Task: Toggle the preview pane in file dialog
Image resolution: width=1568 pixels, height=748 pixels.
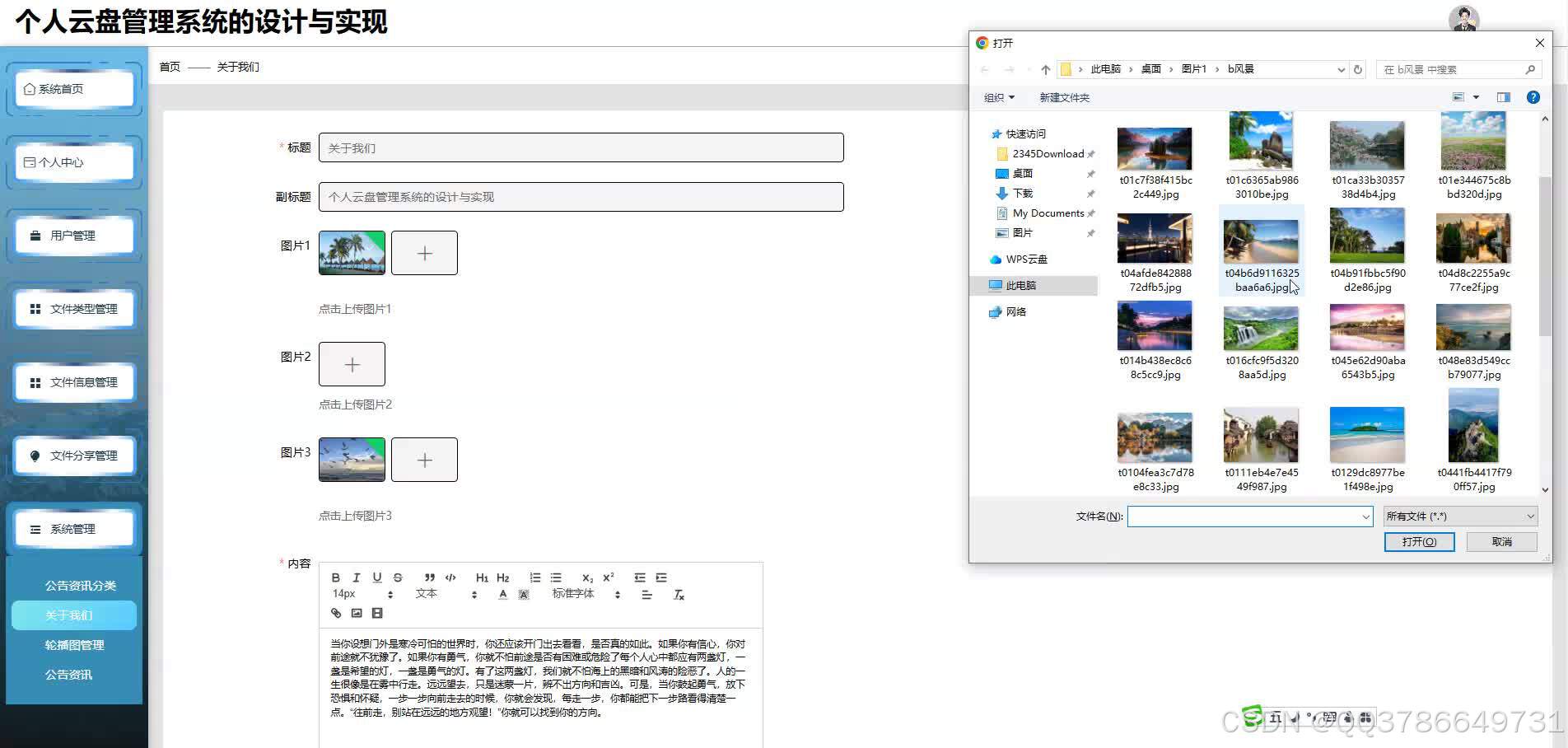Action: pos(1504,97)
